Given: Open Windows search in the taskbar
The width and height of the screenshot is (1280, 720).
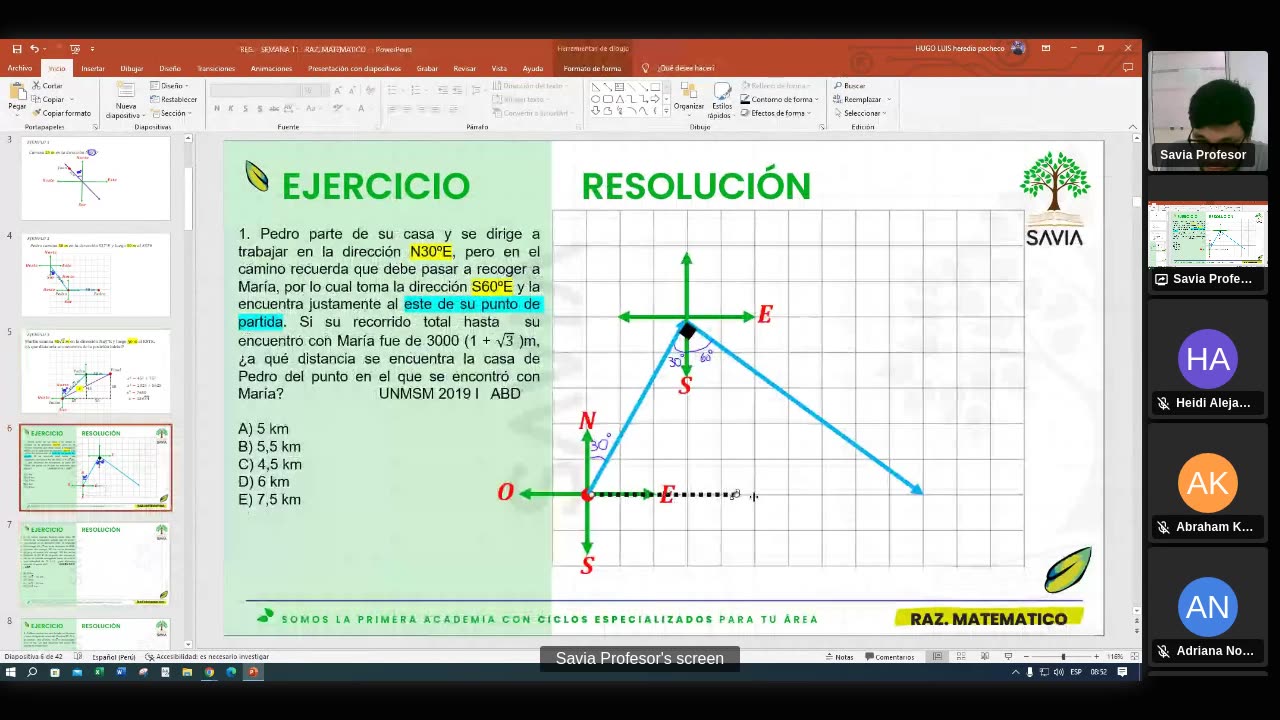Looking at the screenshot, I should pos(32,672).
